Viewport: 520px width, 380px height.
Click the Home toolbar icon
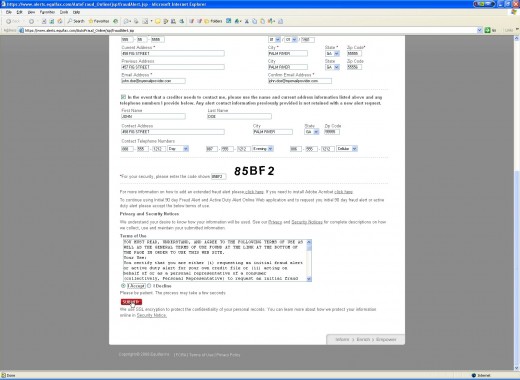click(60, 21)
